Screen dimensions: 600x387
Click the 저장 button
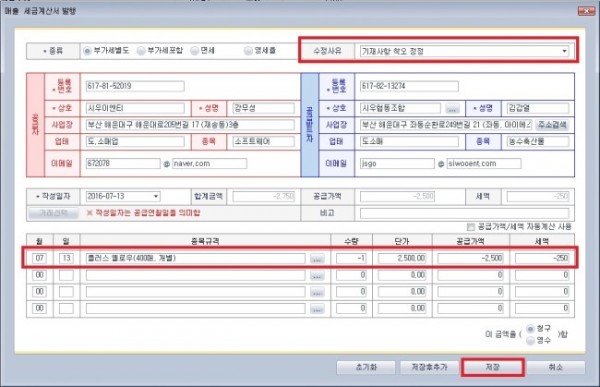pos(492,367)
